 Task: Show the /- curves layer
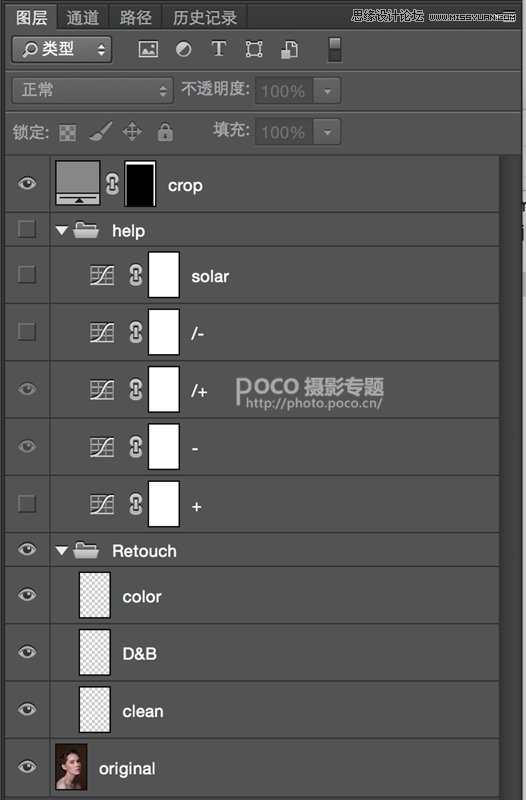[27, 332]
